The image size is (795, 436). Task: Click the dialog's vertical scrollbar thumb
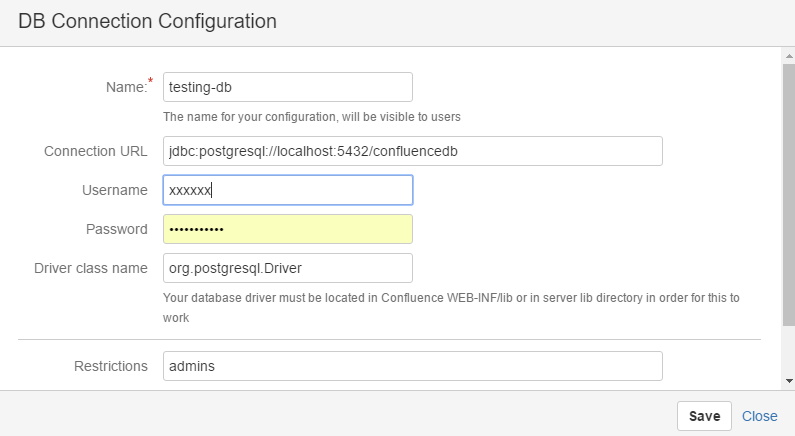tap(788, 190)
